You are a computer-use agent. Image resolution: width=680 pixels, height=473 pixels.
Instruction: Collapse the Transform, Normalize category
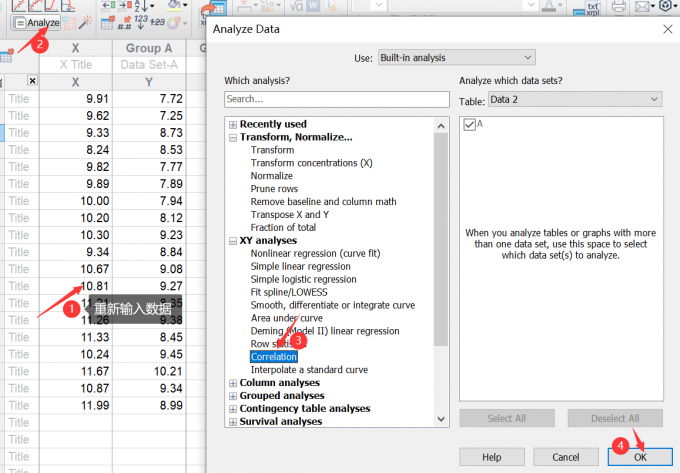point(233,138)
